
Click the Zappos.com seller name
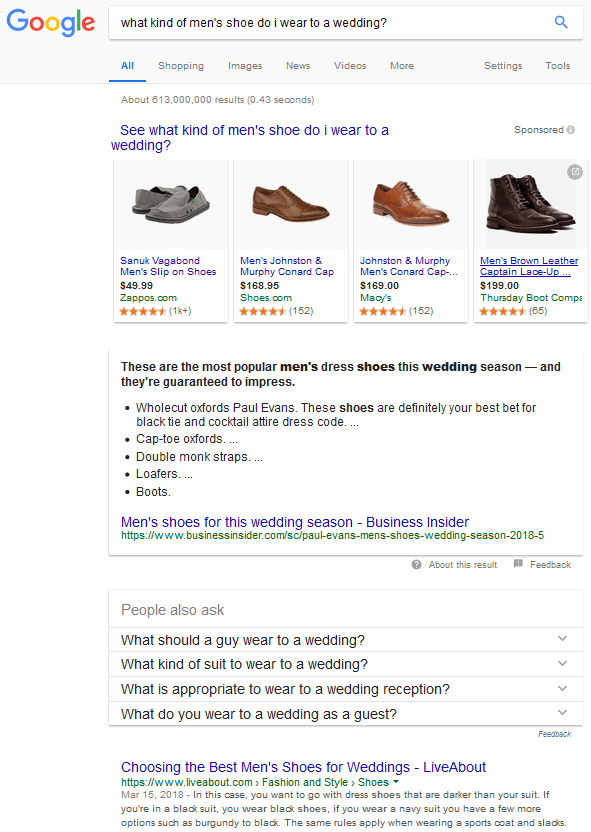pos(149,298)
